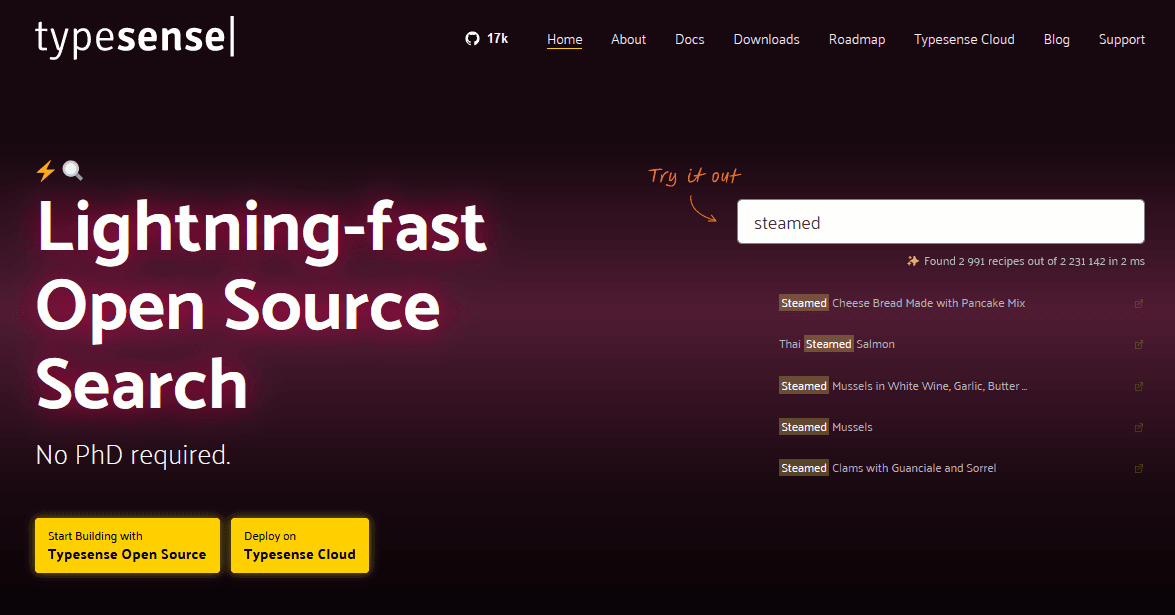Open Typesense Cloud in navigation

tap(964, 39)
